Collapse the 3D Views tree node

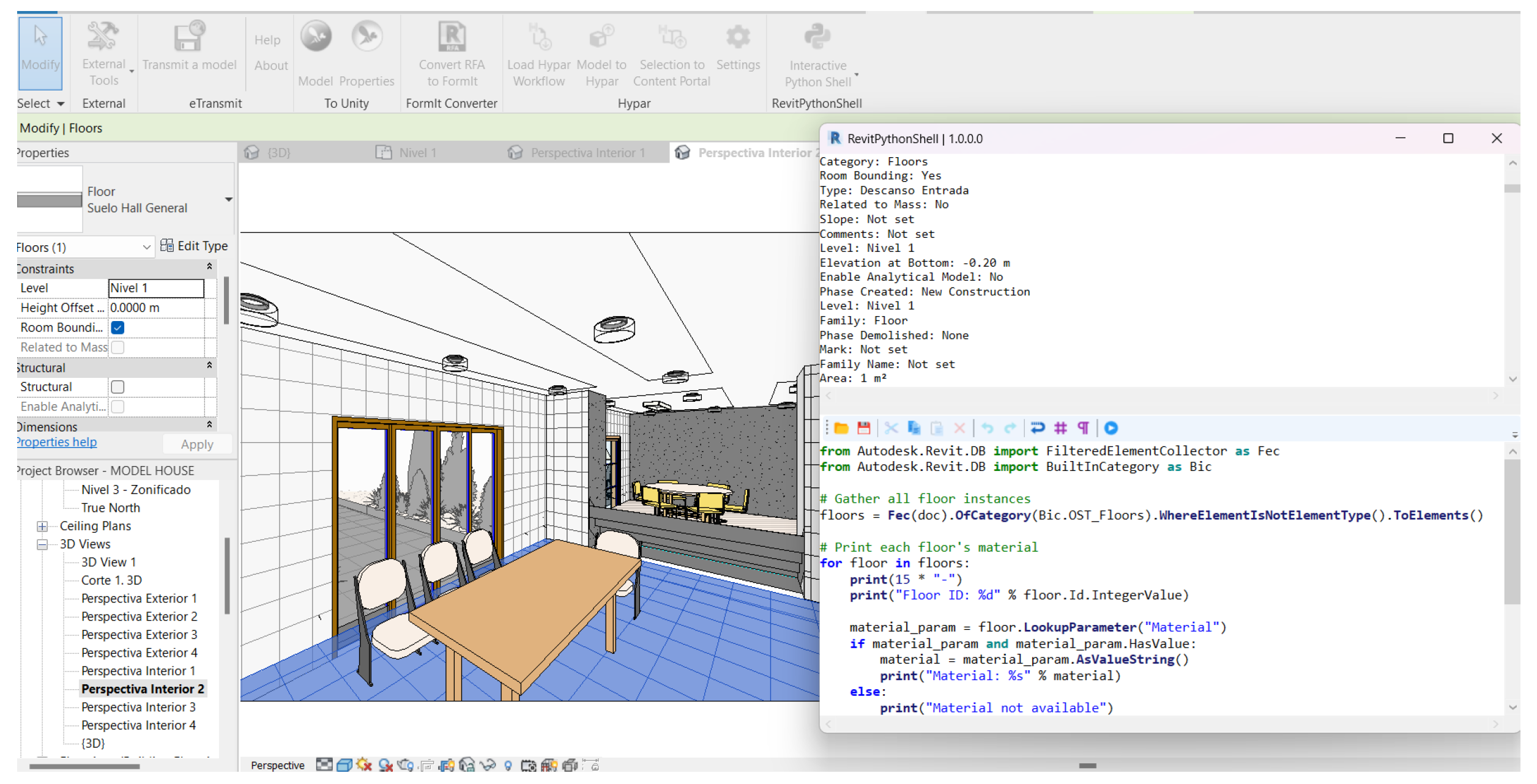click(x=42, y=544)
